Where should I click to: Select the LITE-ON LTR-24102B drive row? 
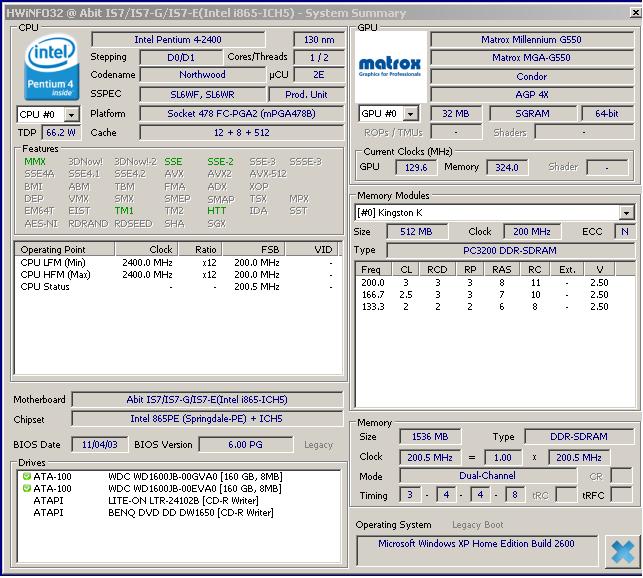(x=179, y=500)
